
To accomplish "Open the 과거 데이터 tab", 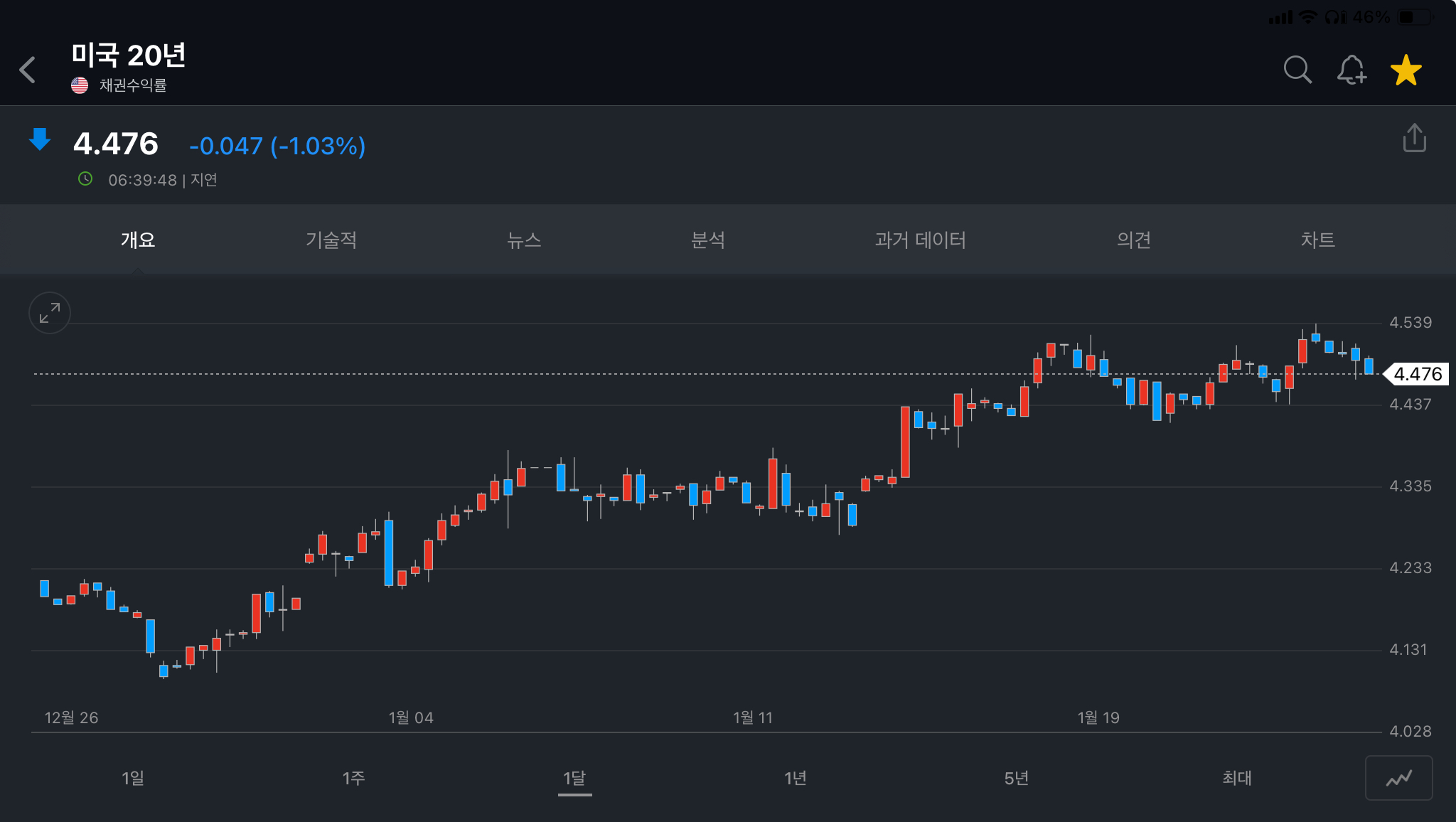I will click(921, 240).
